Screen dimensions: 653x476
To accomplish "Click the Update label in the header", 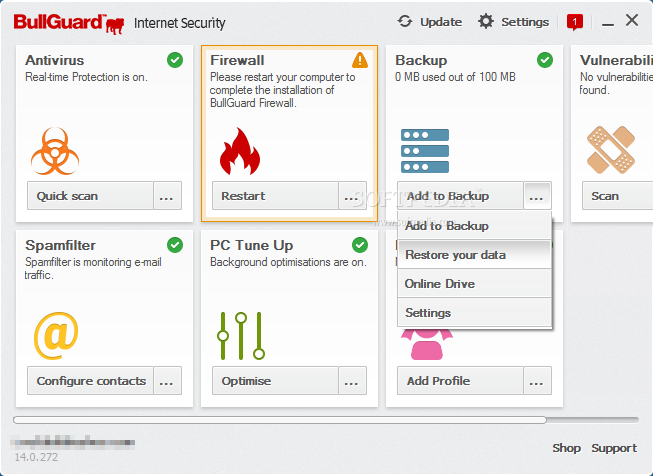I will tap(441, 22).
